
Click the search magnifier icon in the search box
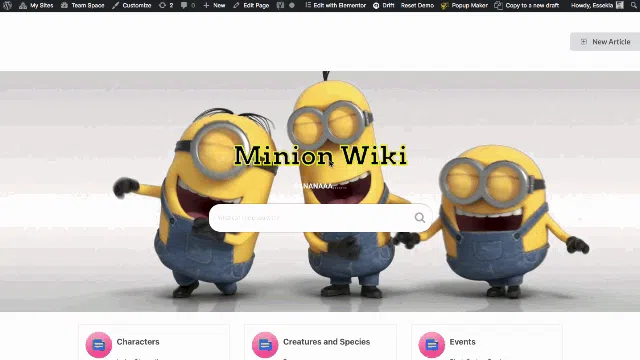[420, 218]
